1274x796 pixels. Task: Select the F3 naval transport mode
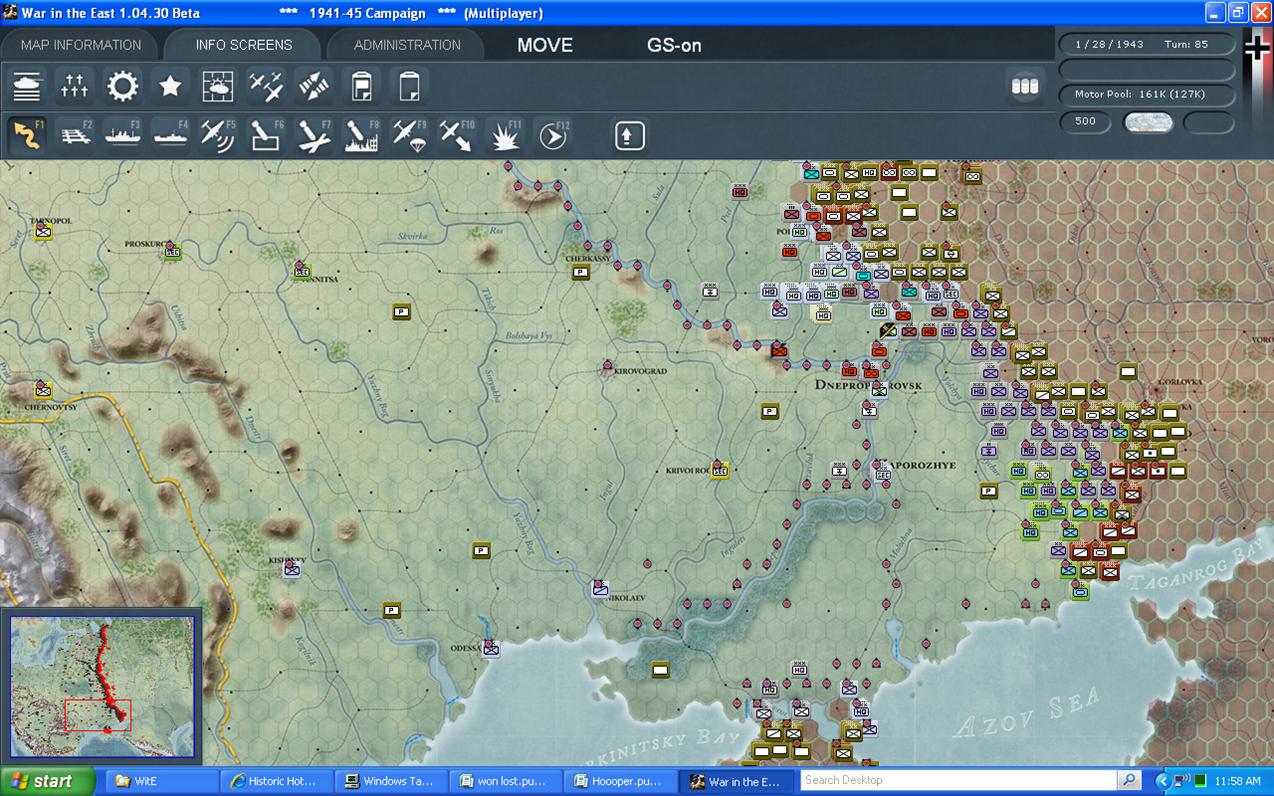123,135
